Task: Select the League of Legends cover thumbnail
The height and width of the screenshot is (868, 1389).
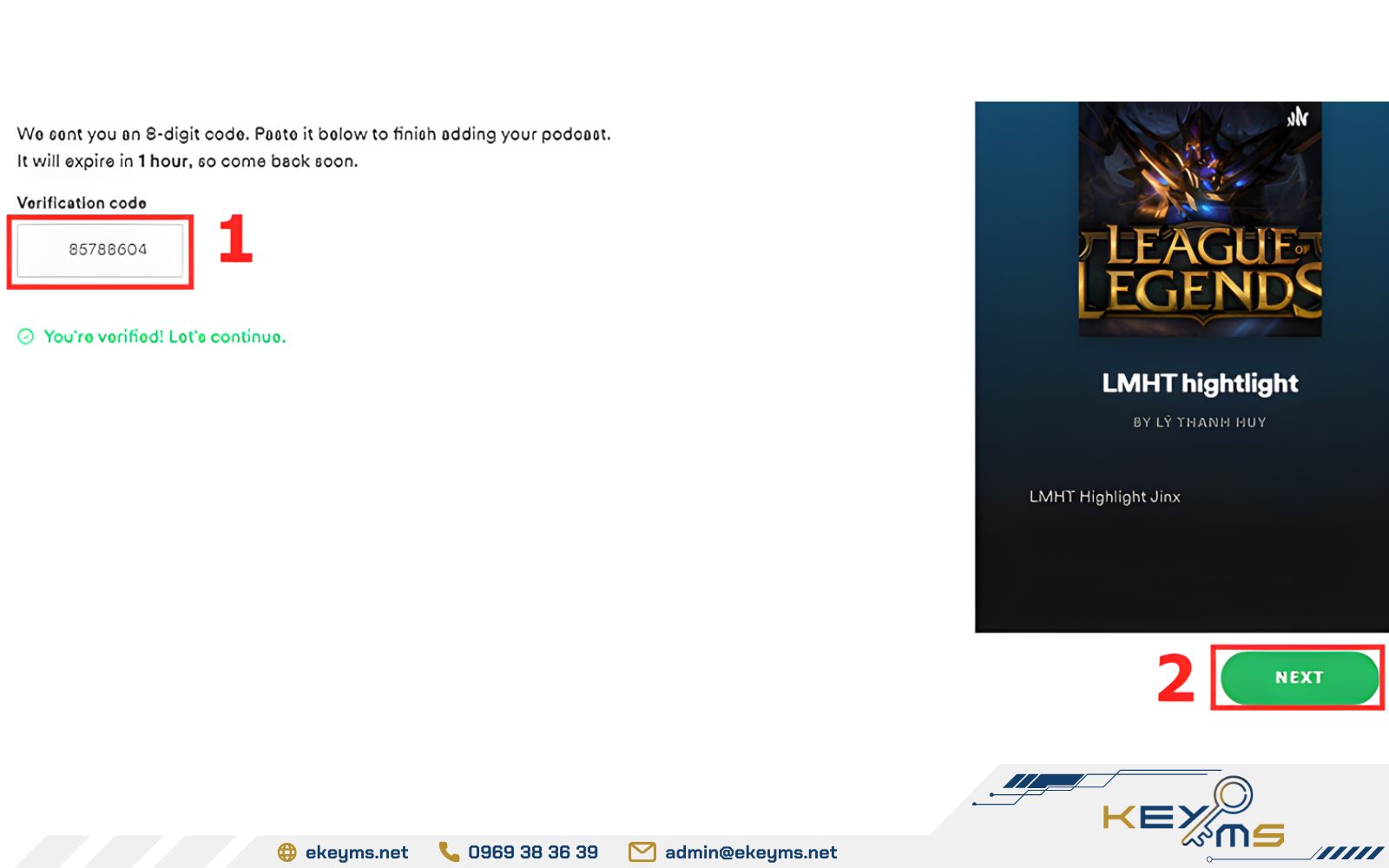Action: click(1200, 219)
